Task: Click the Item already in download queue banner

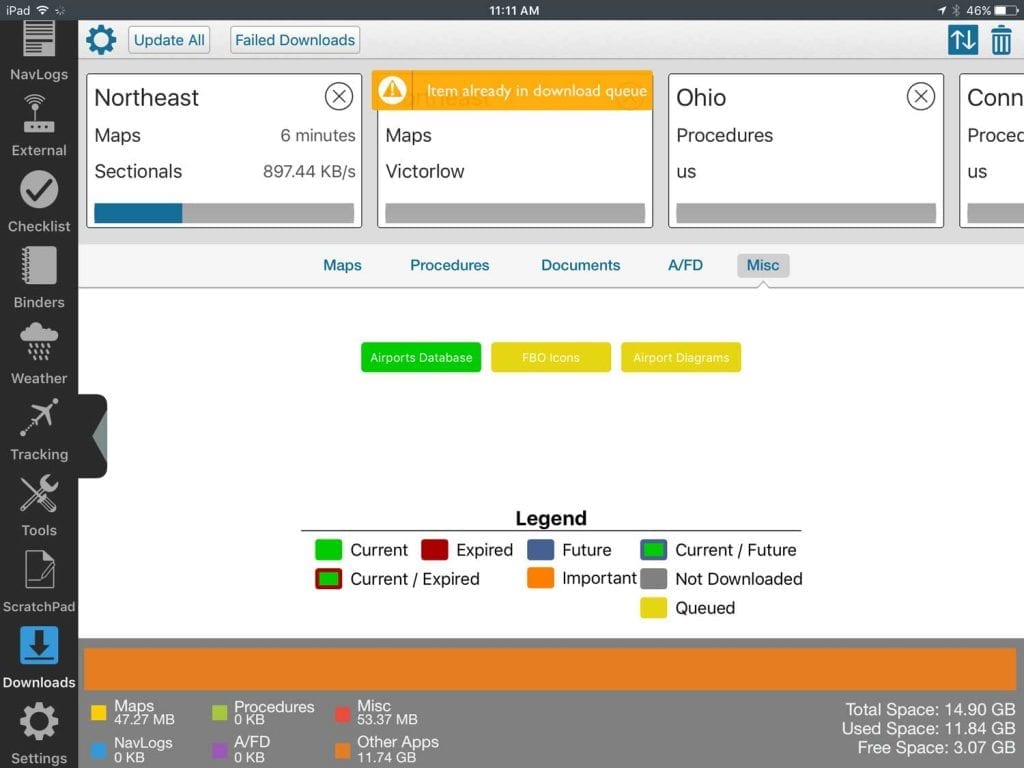Action: click(x=513, y=90)
